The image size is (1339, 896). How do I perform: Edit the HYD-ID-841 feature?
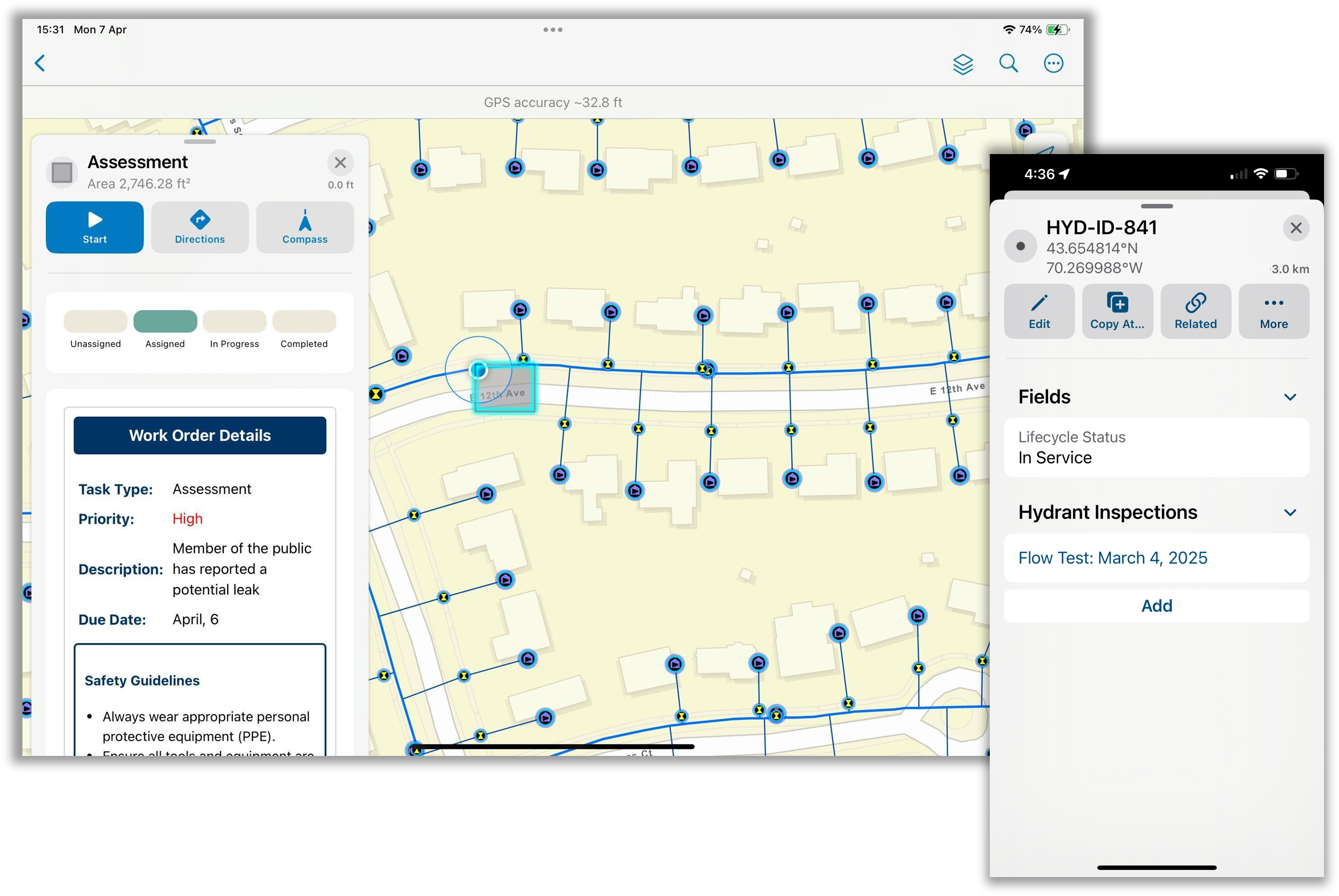point(1039,311)
